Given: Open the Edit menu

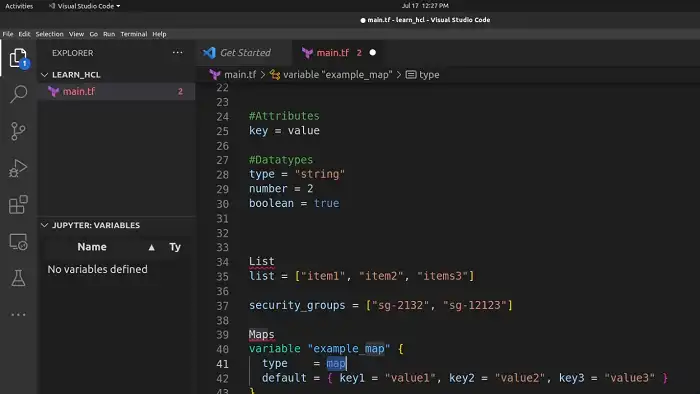Looking at the screenshot, I should pos(24,34).
